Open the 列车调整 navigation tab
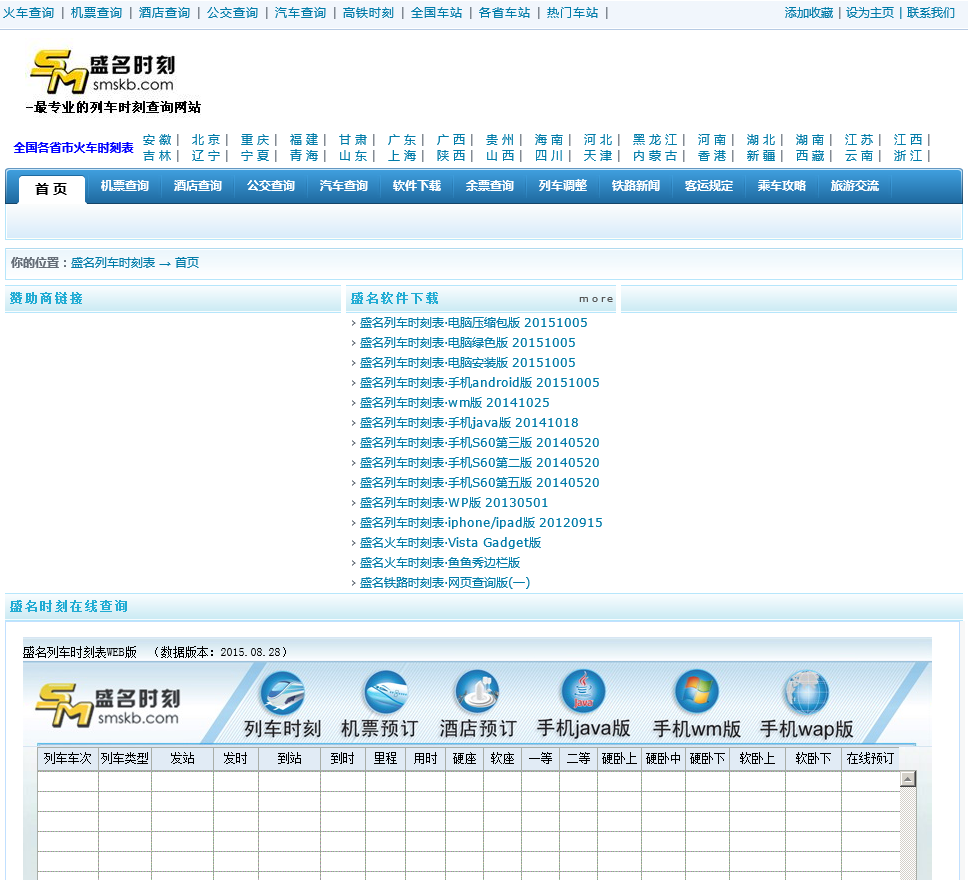This screenshot has width=968, height=880. click(x=562, y=186)
